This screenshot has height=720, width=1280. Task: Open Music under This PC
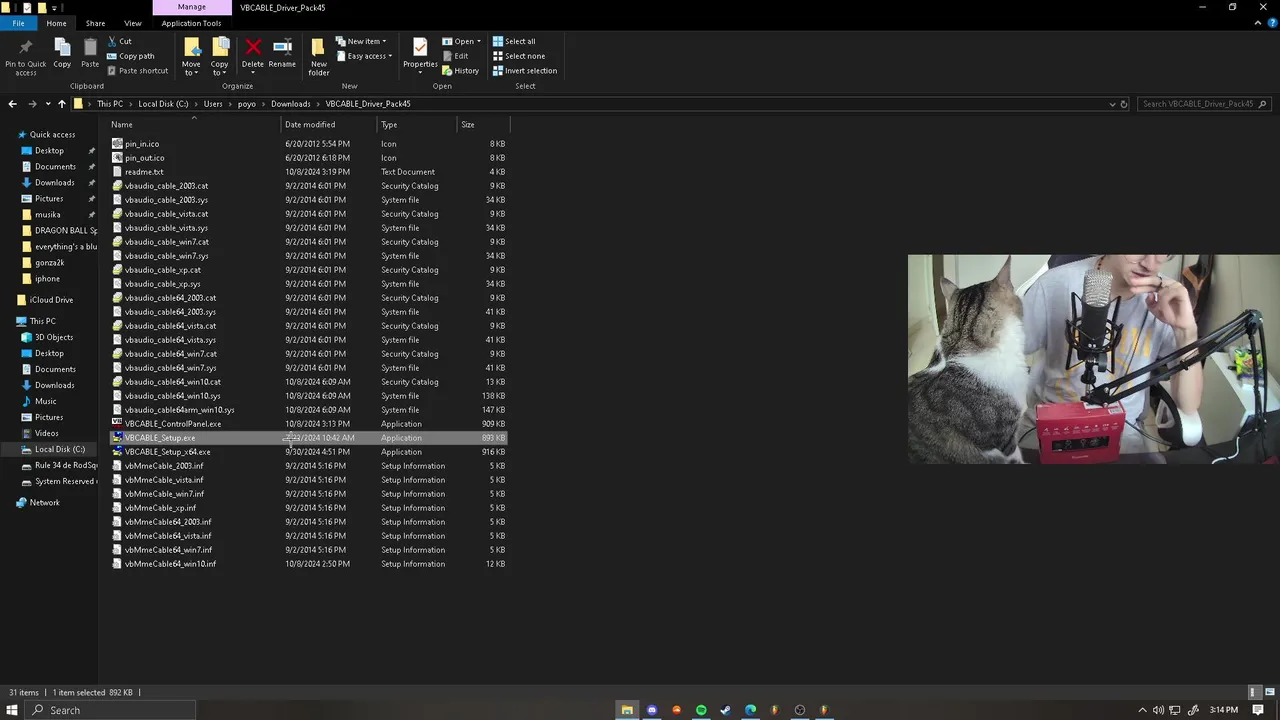45,401
